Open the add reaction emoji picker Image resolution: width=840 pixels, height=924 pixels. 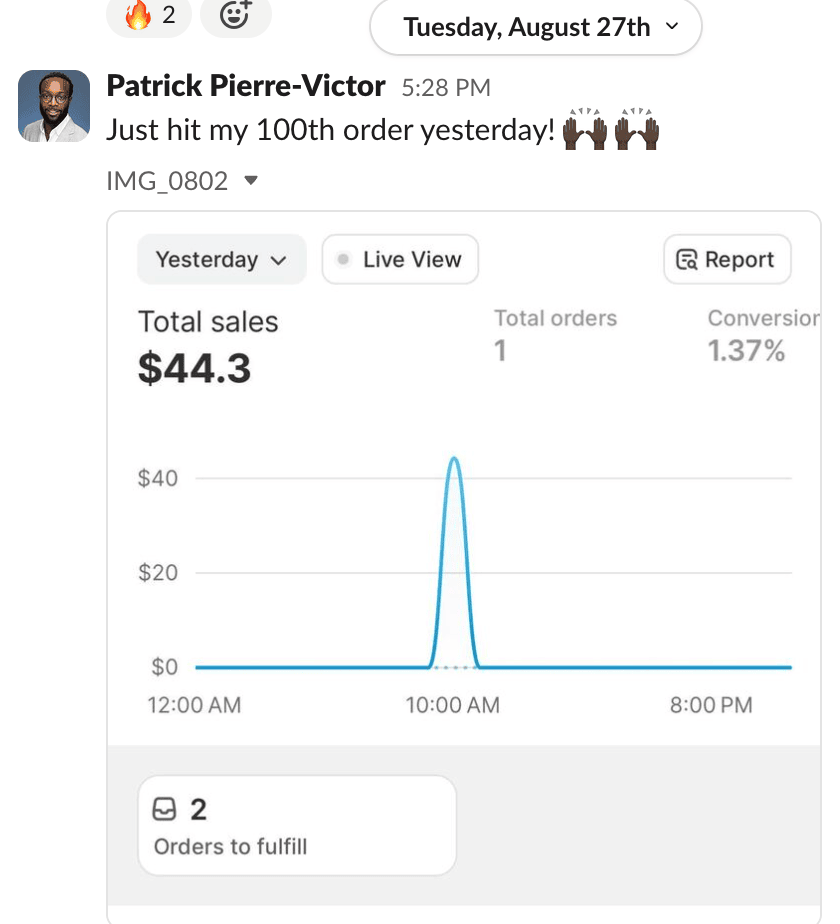pyautogui.click(x=234, y=15)
